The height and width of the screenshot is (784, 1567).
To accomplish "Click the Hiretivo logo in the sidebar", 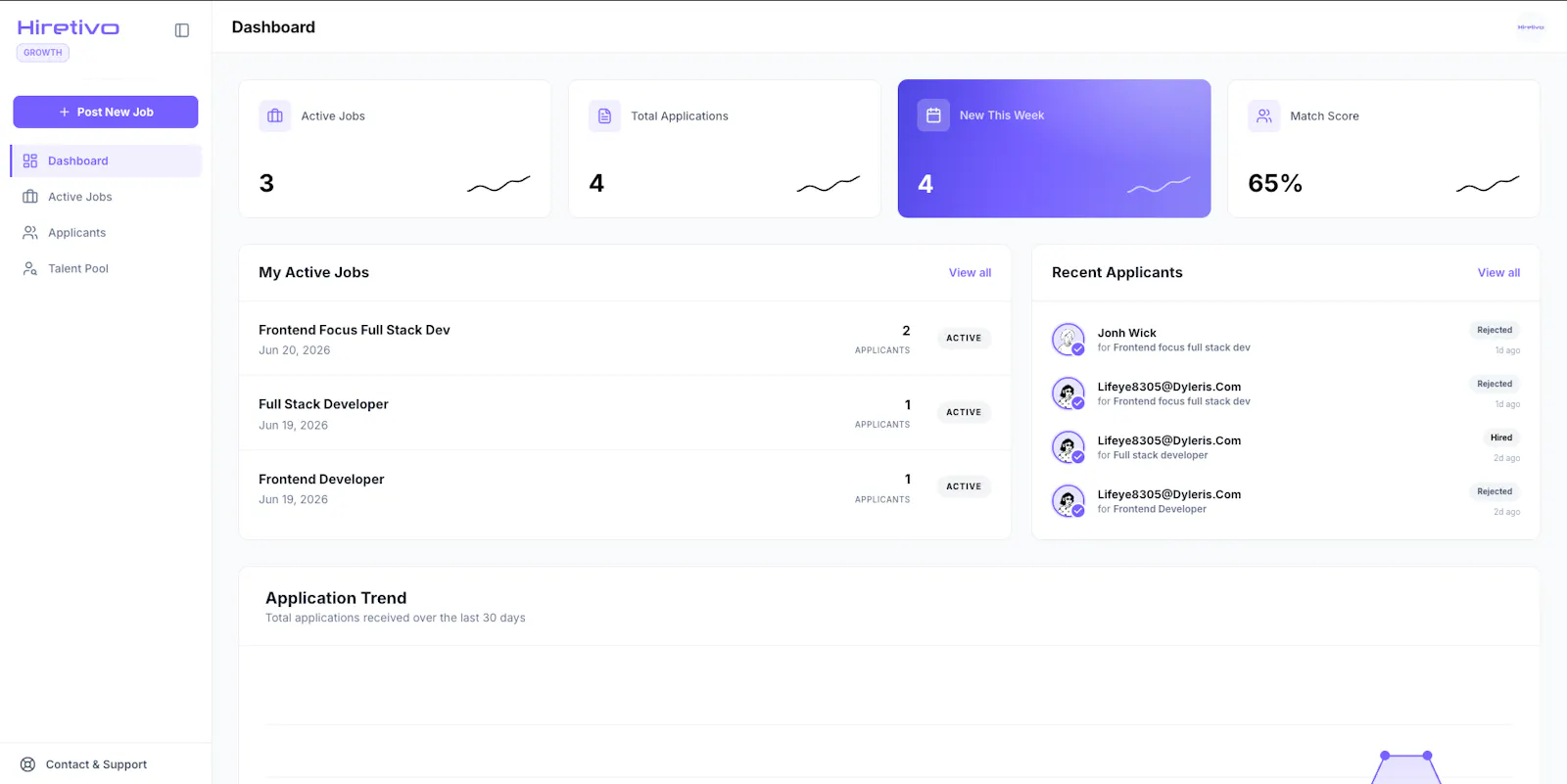I will point(69,27).
